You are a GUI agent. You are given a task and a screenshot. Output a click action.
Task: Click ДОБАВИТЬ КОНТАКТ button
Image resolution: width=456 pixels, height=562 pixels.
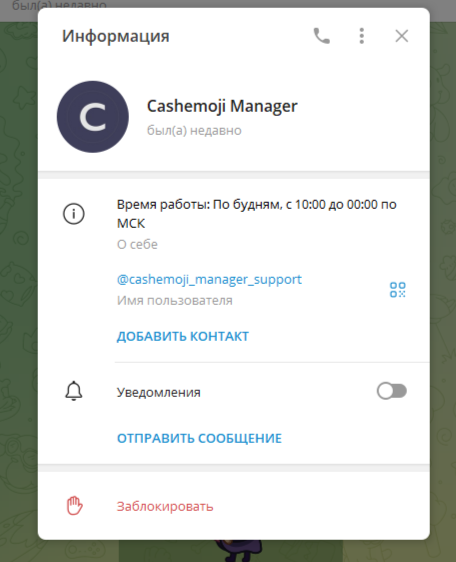(x=183, y=336)
